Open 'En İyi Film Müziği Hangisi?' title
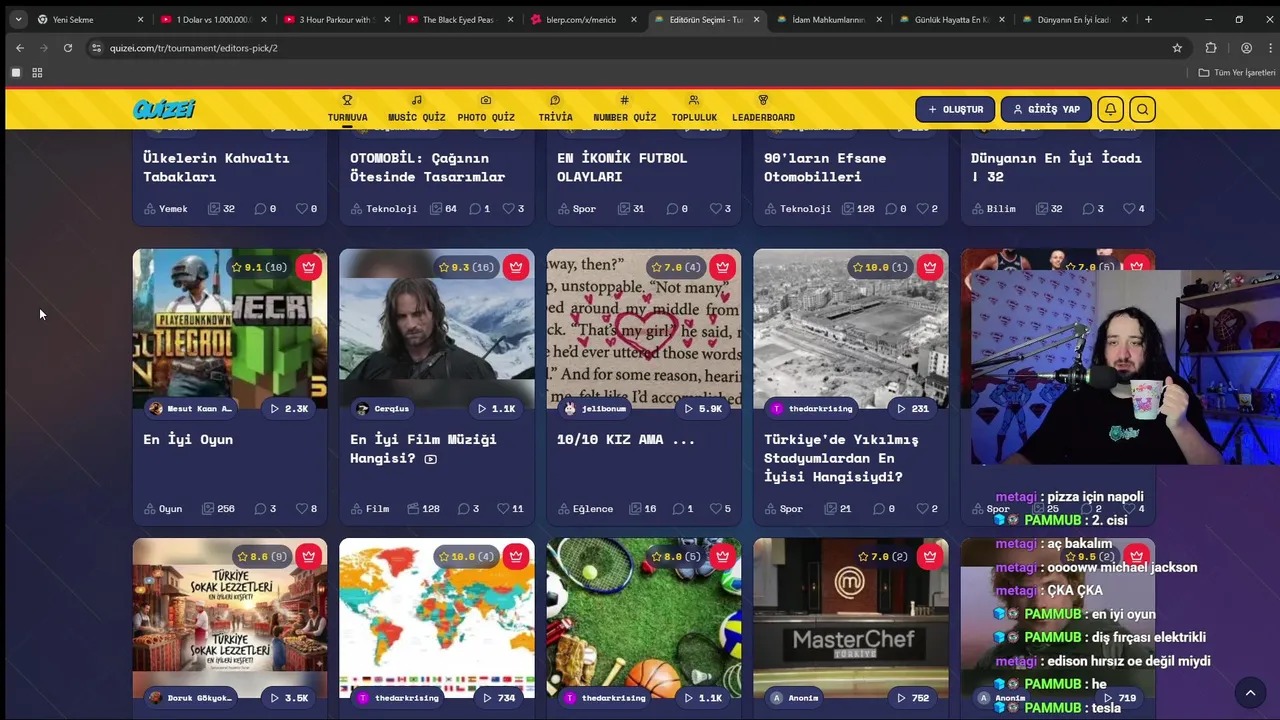Screen dimensions: 1280x720 pos(423,448)
